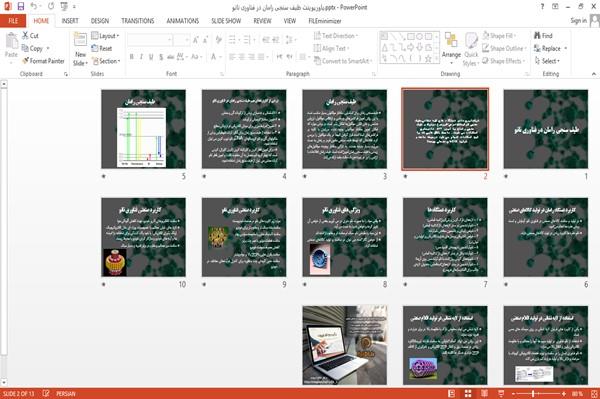Switch to the VIEW tab

pyautogui.click(x=290, y=21)
